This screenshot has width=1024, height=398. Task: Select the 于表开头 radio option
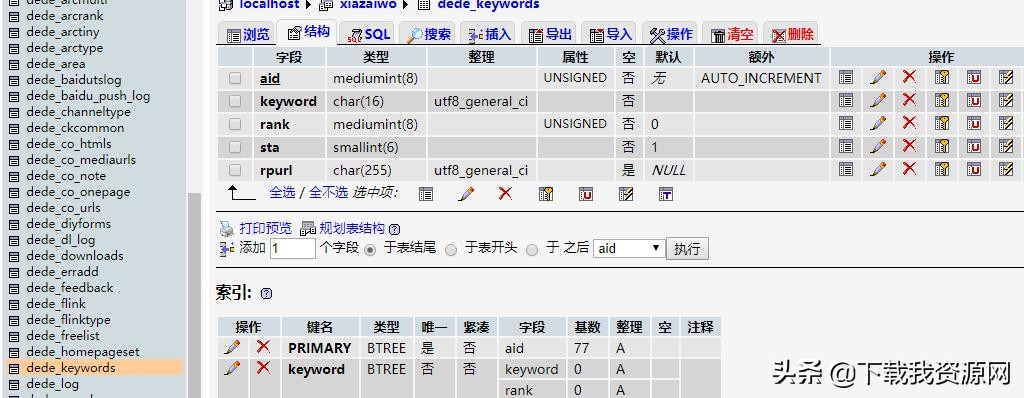pos(451,250)
